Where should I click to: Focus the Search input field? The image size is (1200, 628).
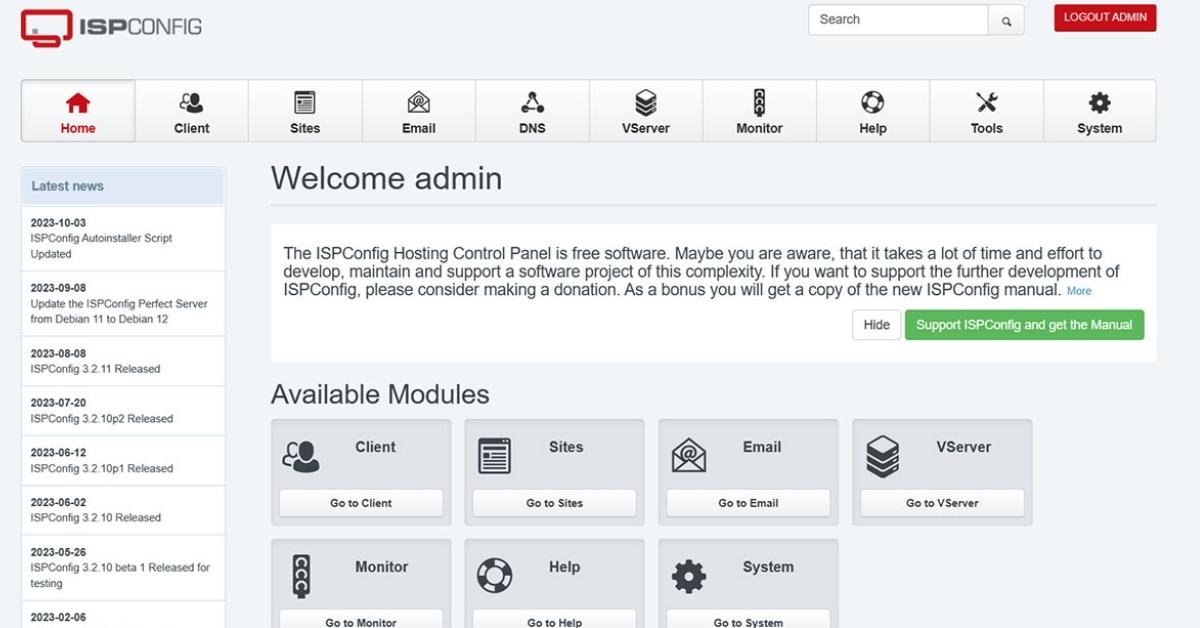898,20
